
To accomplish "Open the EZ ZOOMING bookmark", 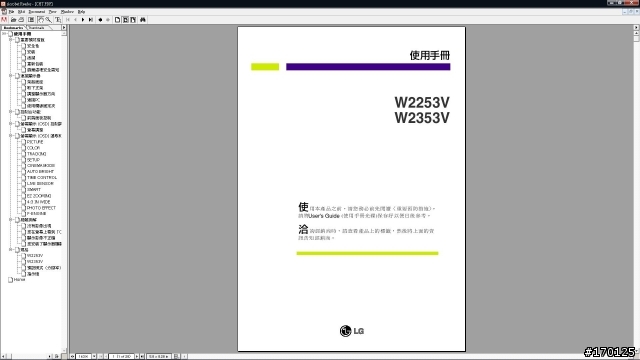I will point(39,196).
